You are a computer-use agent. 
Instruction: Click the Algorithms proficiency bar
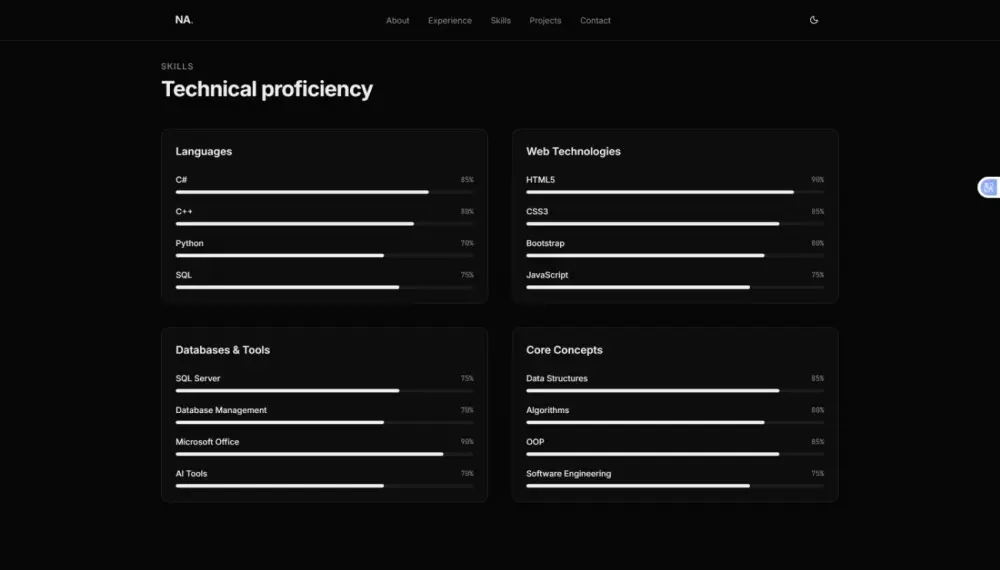(675, 422)
